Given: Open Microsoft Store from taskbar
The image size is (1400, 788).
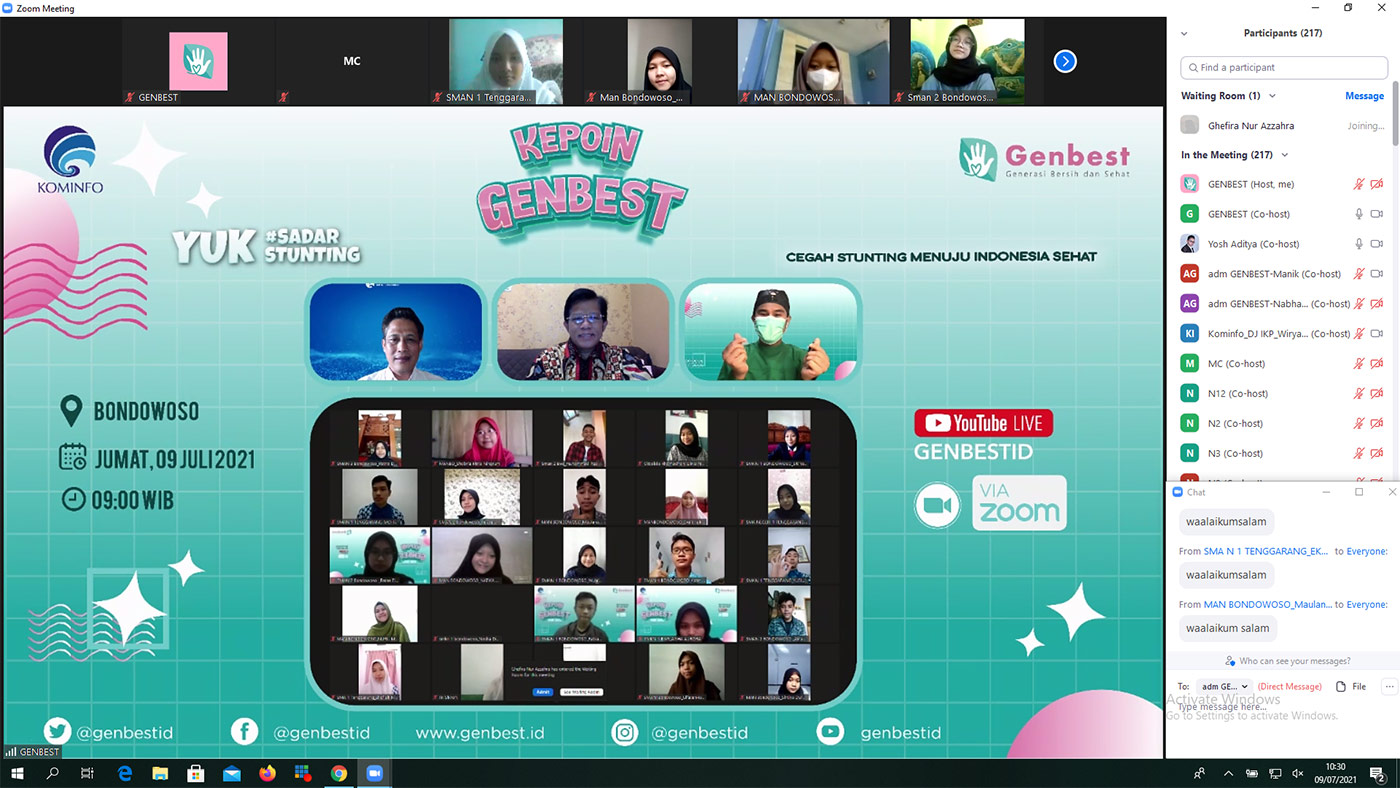Looking at the screenshot, I should [x=196, y=773].
